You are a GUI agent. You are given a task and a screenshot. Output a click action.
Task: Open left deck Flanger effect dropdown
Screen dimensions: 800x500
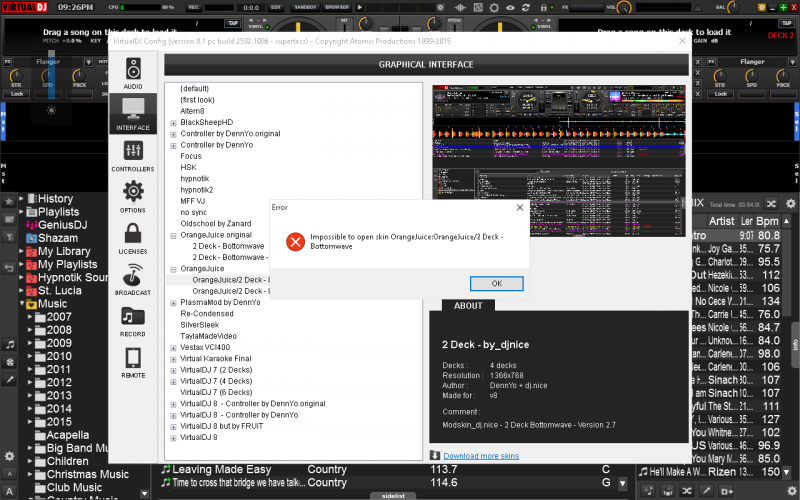pyautogui.click(x=88, y=62)
